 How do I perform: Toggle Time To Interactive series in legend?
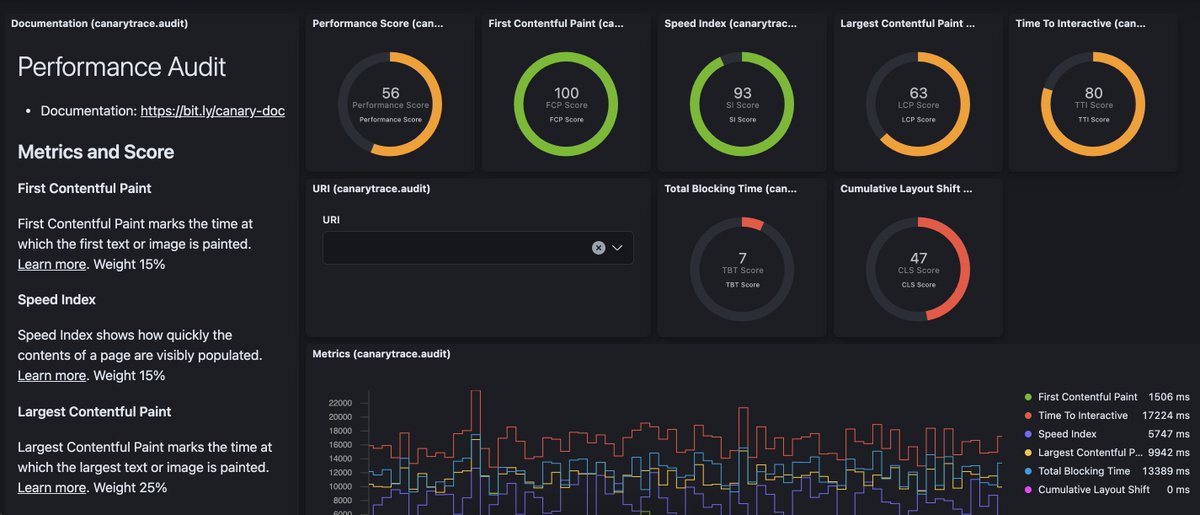[1083, 415]
